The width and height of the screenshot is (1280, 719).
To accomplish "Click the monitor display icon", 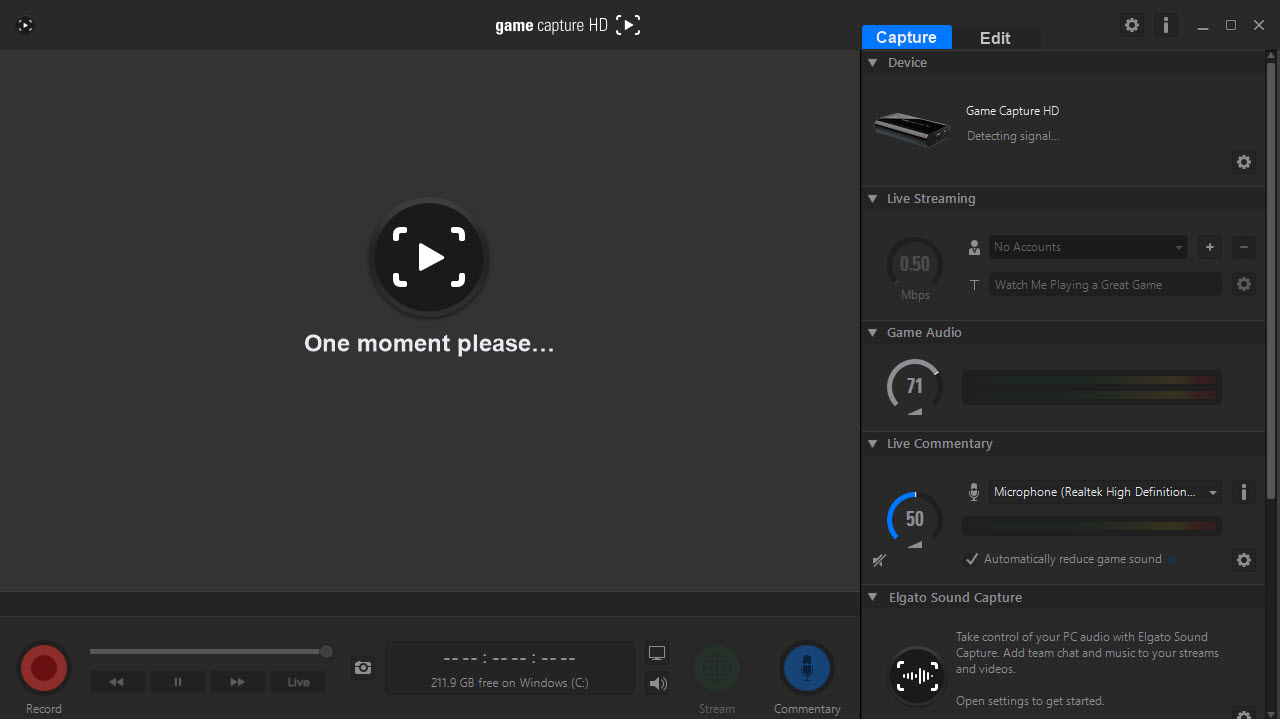I will point(657,653).
